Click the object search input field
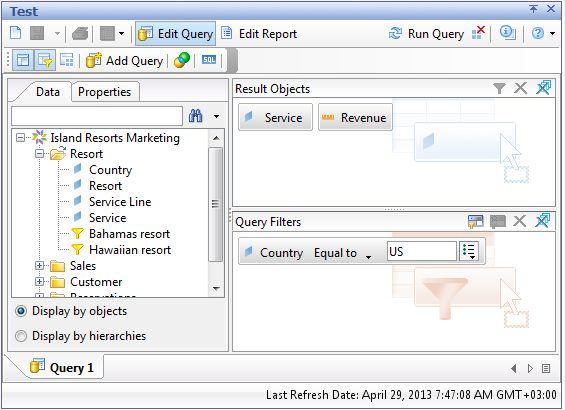The width and height of the screenshot is (565, 410). 97,116
